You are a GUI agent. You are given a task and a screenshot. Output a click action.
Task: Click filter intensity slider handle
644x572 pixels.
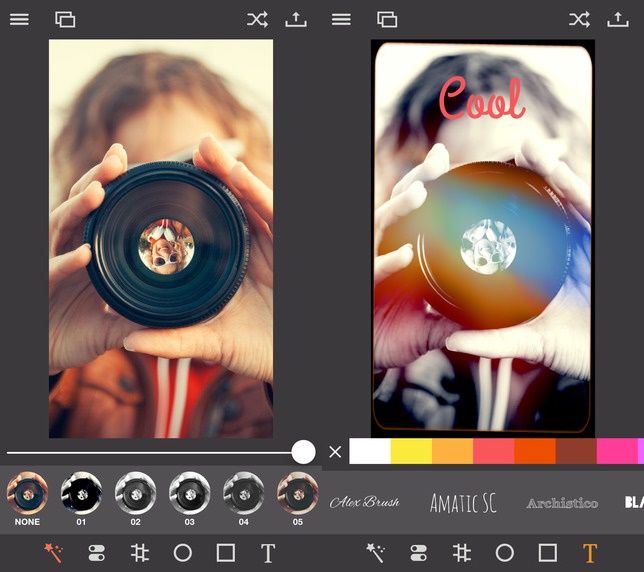(x=304, y=452)
